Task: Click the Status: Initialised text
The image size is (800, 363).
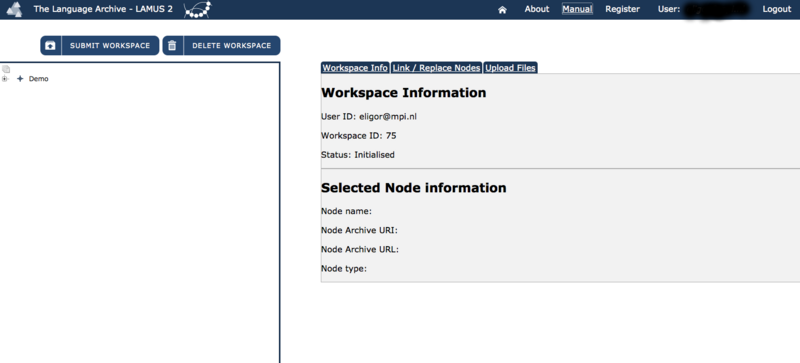Action: [358, 155]
